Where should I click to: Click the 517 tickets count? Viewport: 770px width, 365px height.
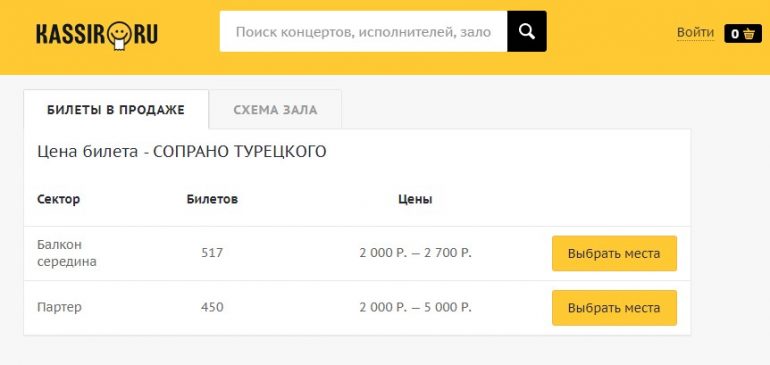click(212, 253)
